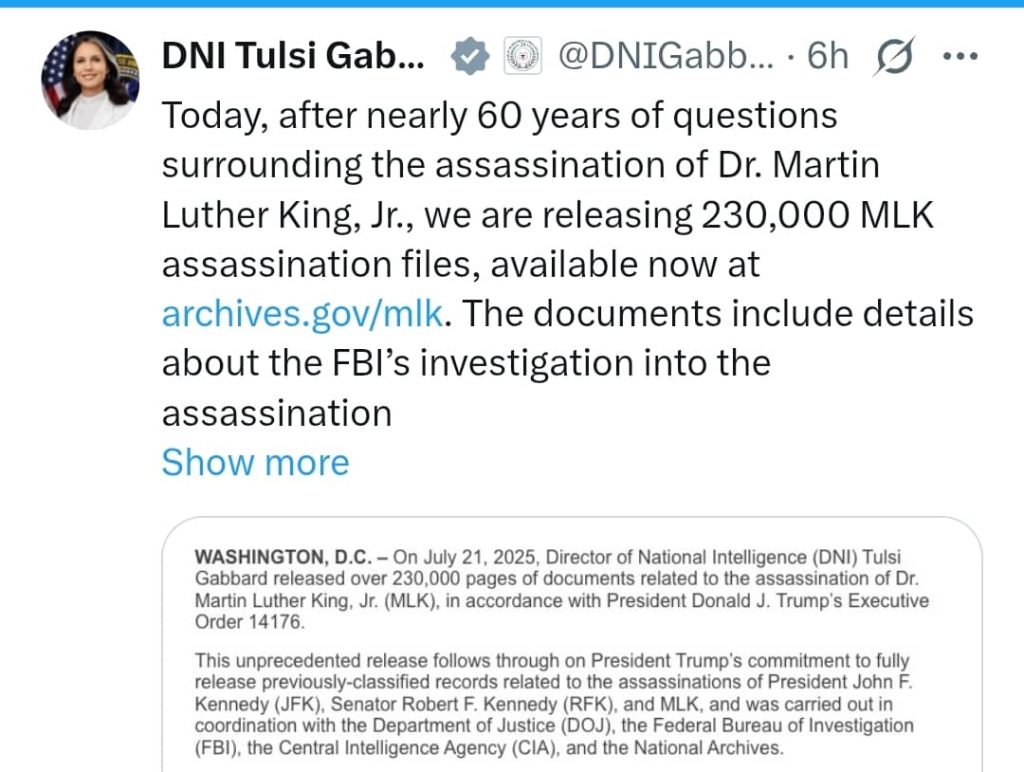Open the @DNIGabb... handle link
Screen dimensions: 1024x772
click(x=665, y=56)
